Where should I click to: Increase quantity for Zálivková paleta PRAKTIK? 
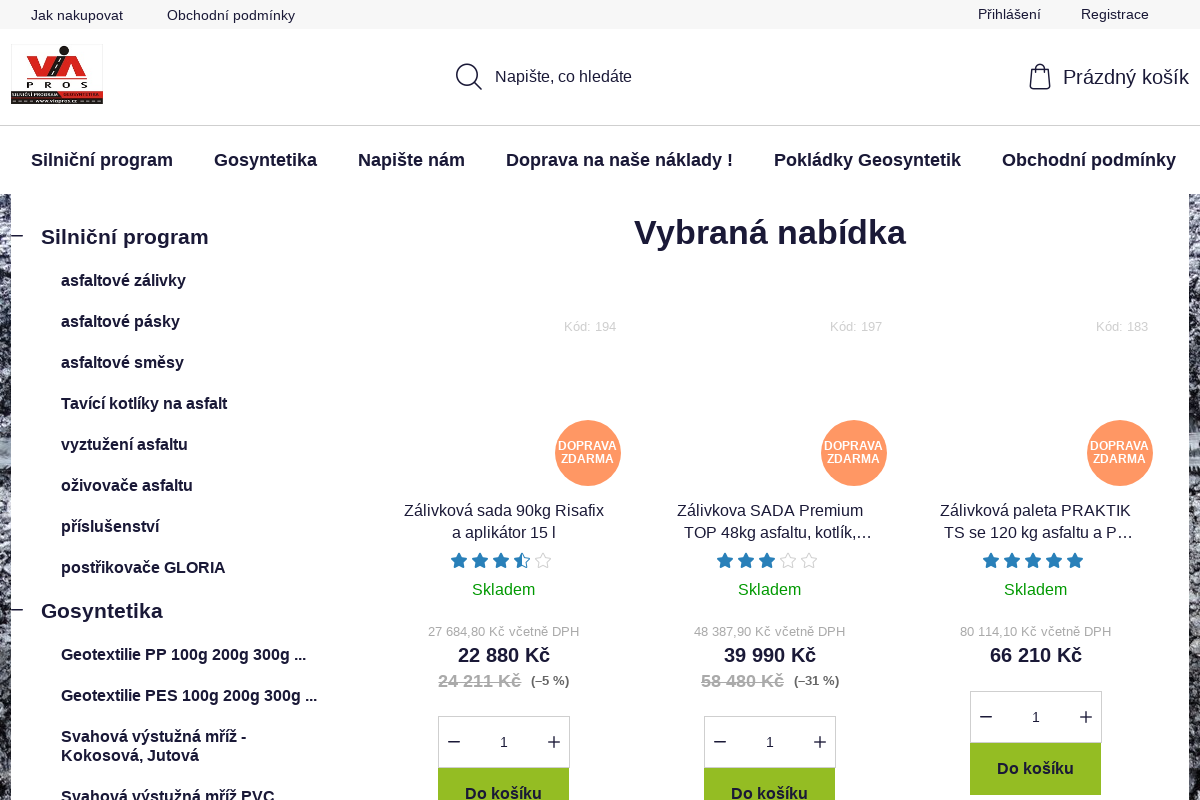coord(1086,717)
